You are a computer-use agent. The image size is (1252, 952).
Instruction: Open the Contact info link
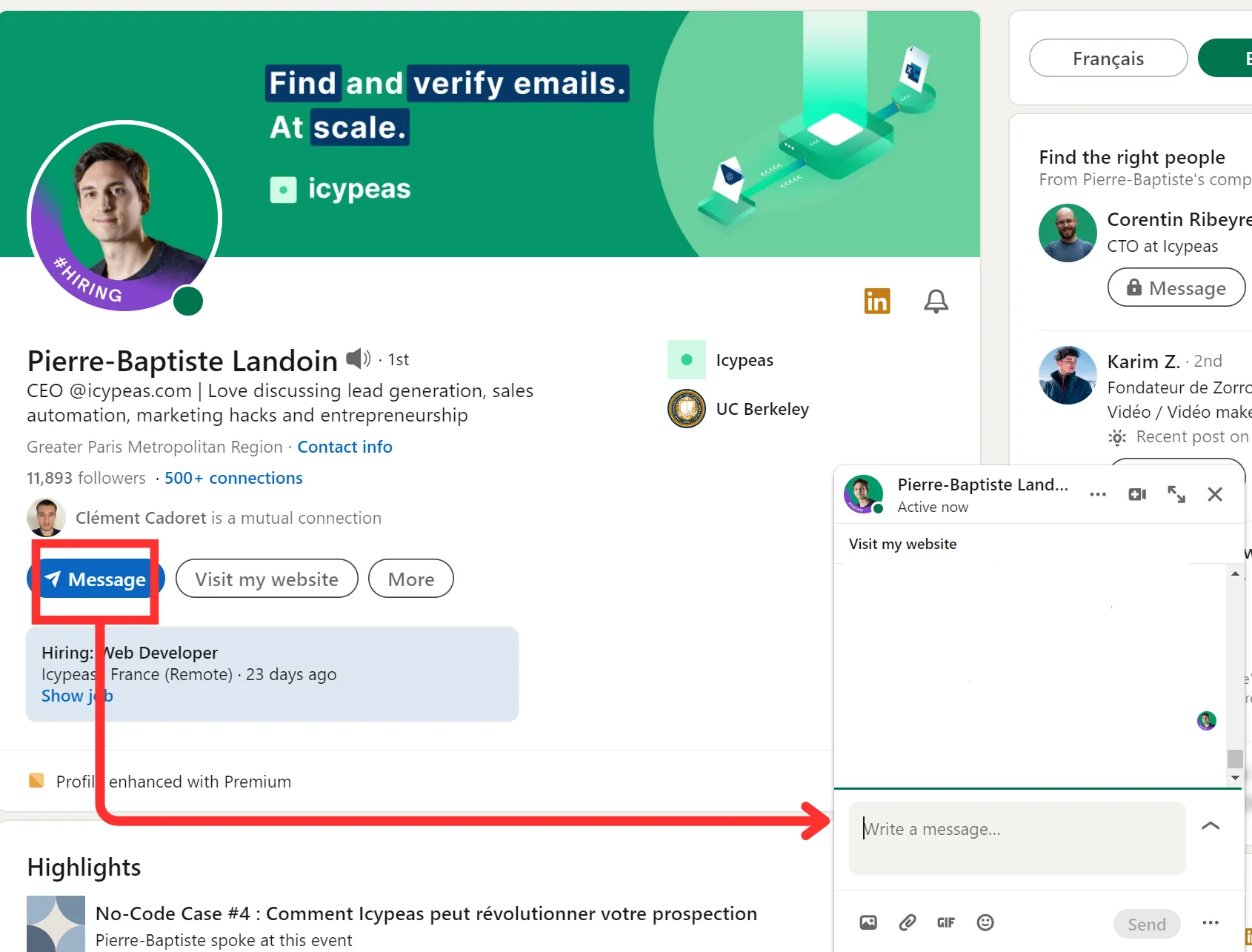click(x=344, y=447)
